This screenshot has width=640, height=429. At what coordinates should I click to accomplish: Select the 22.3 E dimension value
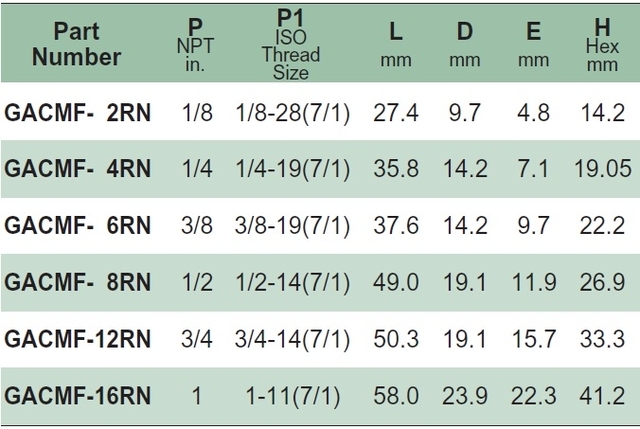click(533, 396)
